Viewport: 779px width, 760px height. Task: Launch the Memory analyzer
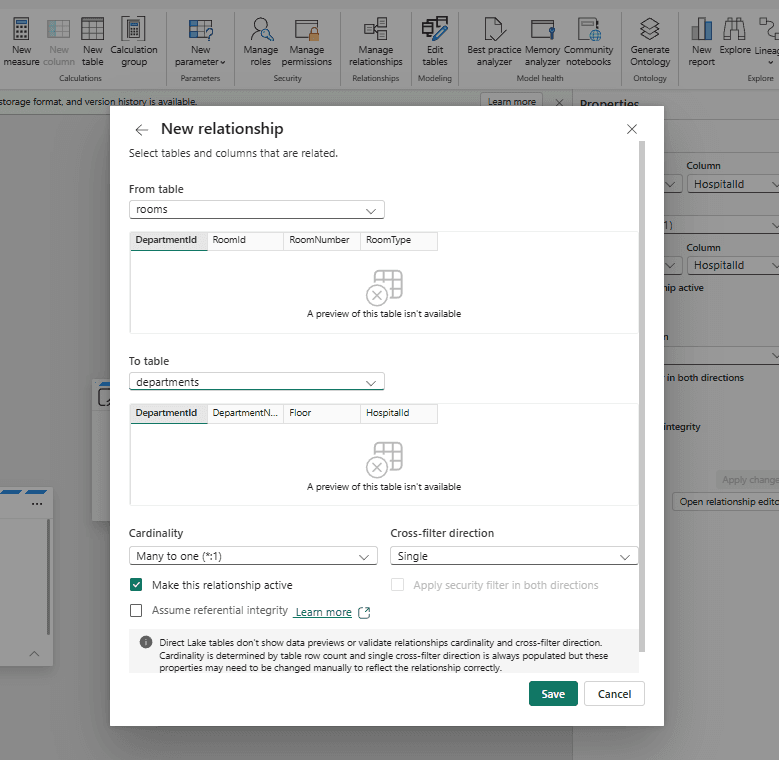click(542, 42)
